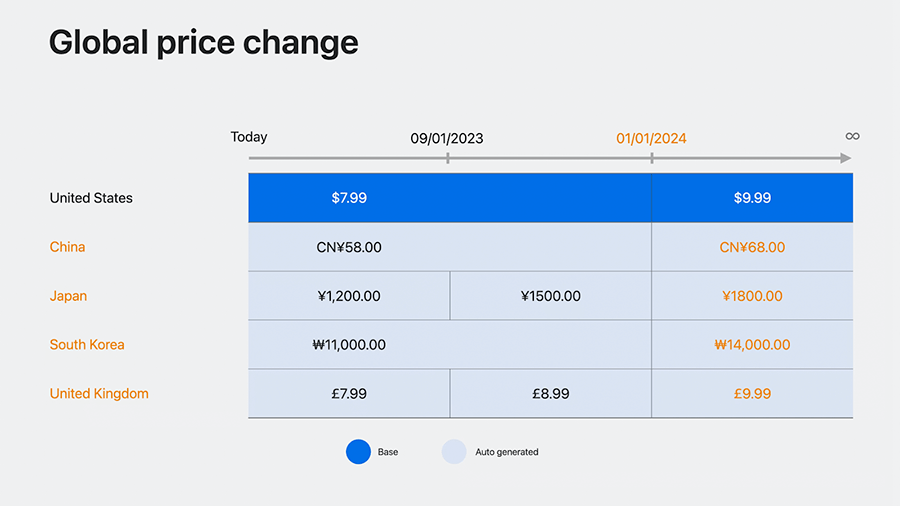Image resolution: width=900 pixels, height=506 pixels.
Task: Open the United Kingdom row label
Action: tap(99, 394)
